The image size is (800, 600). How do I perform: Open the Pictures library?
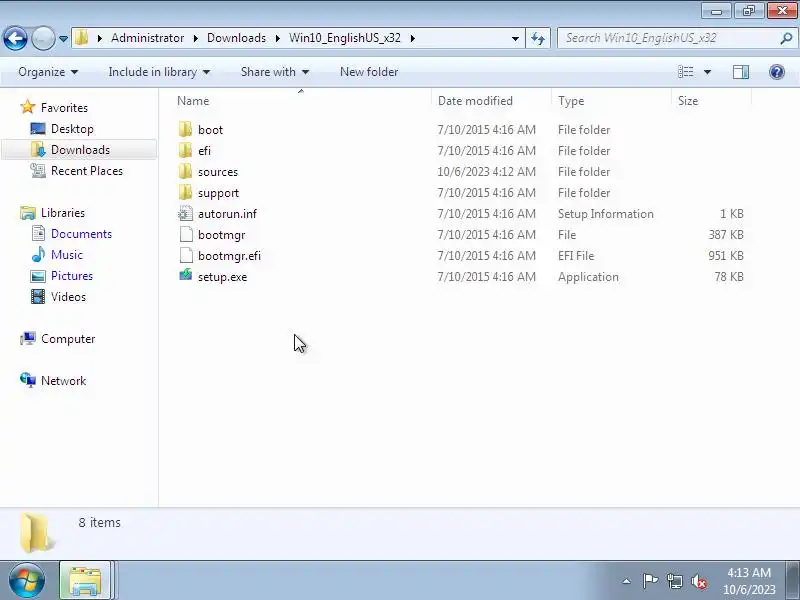tap(71, 276)
